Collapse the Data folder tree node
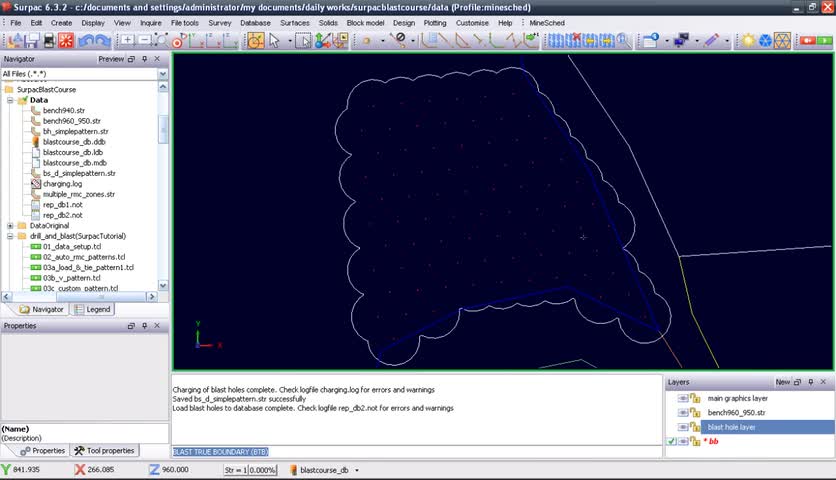Image resolution: width=836 pixels, height=480 pixels. coord(10,100)
